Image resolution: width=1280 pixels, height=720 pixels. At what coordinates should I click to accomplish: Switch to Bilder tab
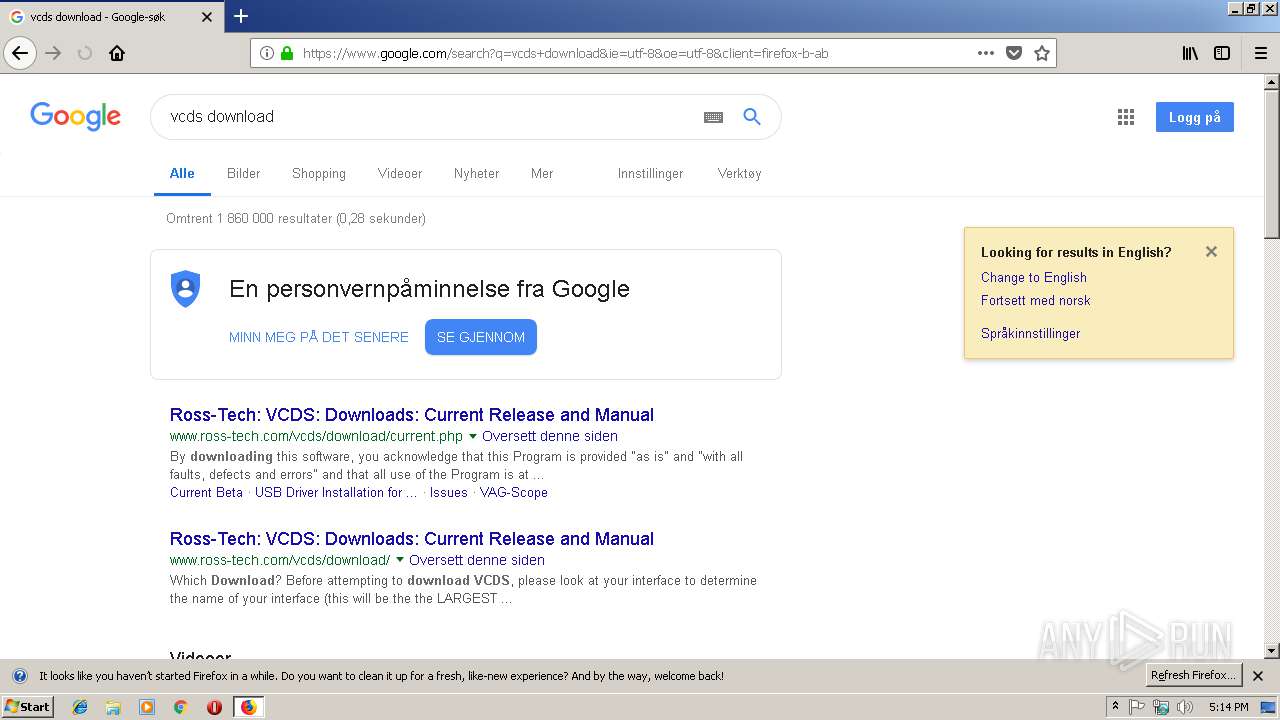[243, 173]
